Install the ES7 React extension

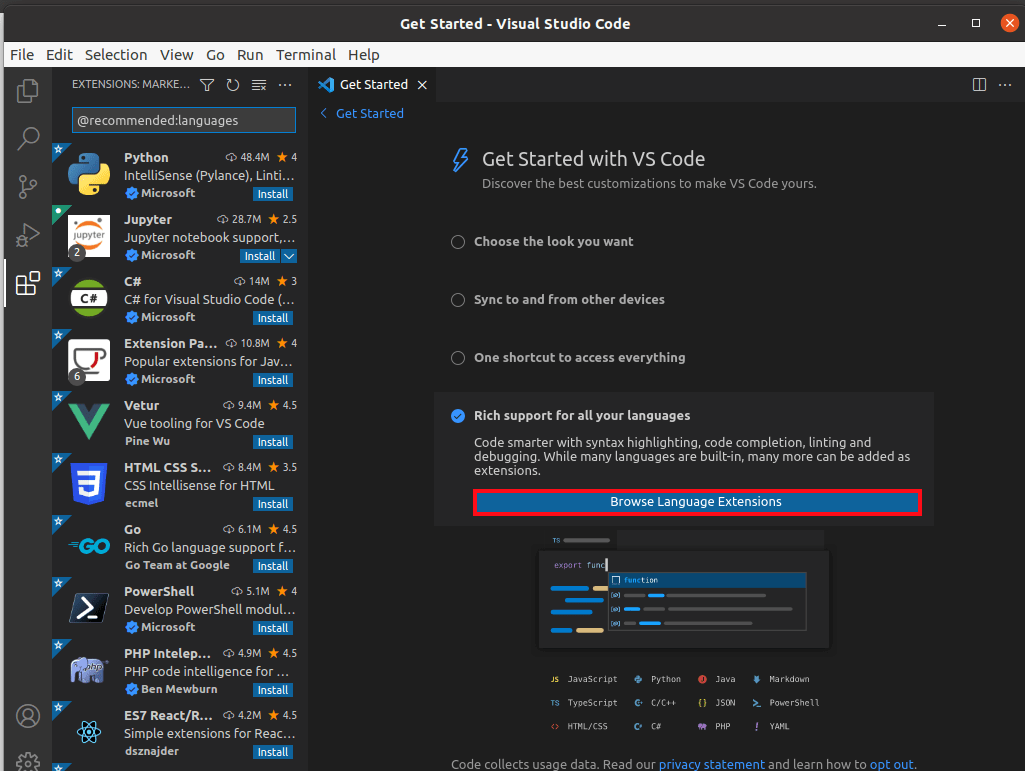[273, 753]
